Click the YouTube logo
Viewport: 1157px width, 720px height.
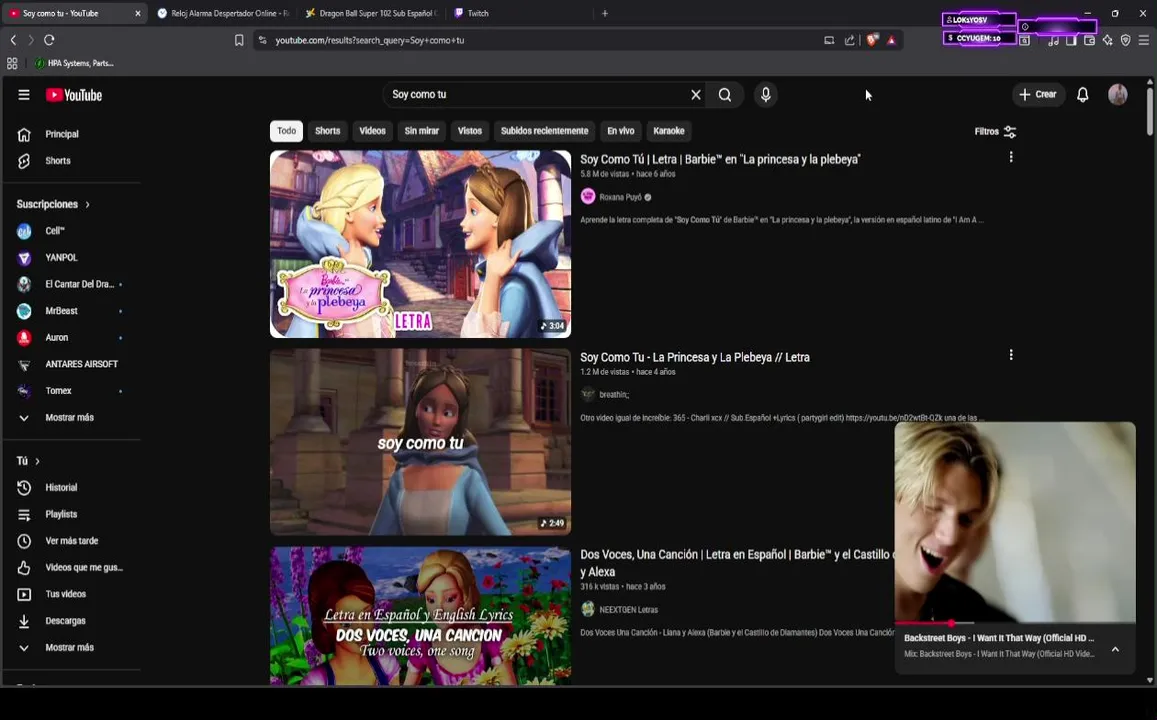tap(74, 95)
